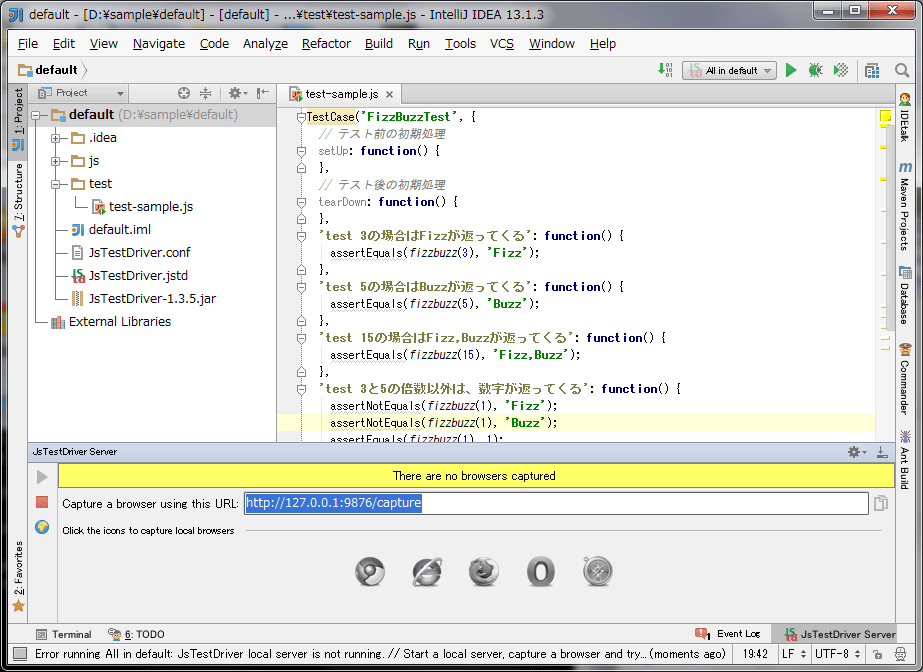Click the lock icon in status bar
This screenshot has height=672, width=923.
pyautogui.click(x=877, y=654)
